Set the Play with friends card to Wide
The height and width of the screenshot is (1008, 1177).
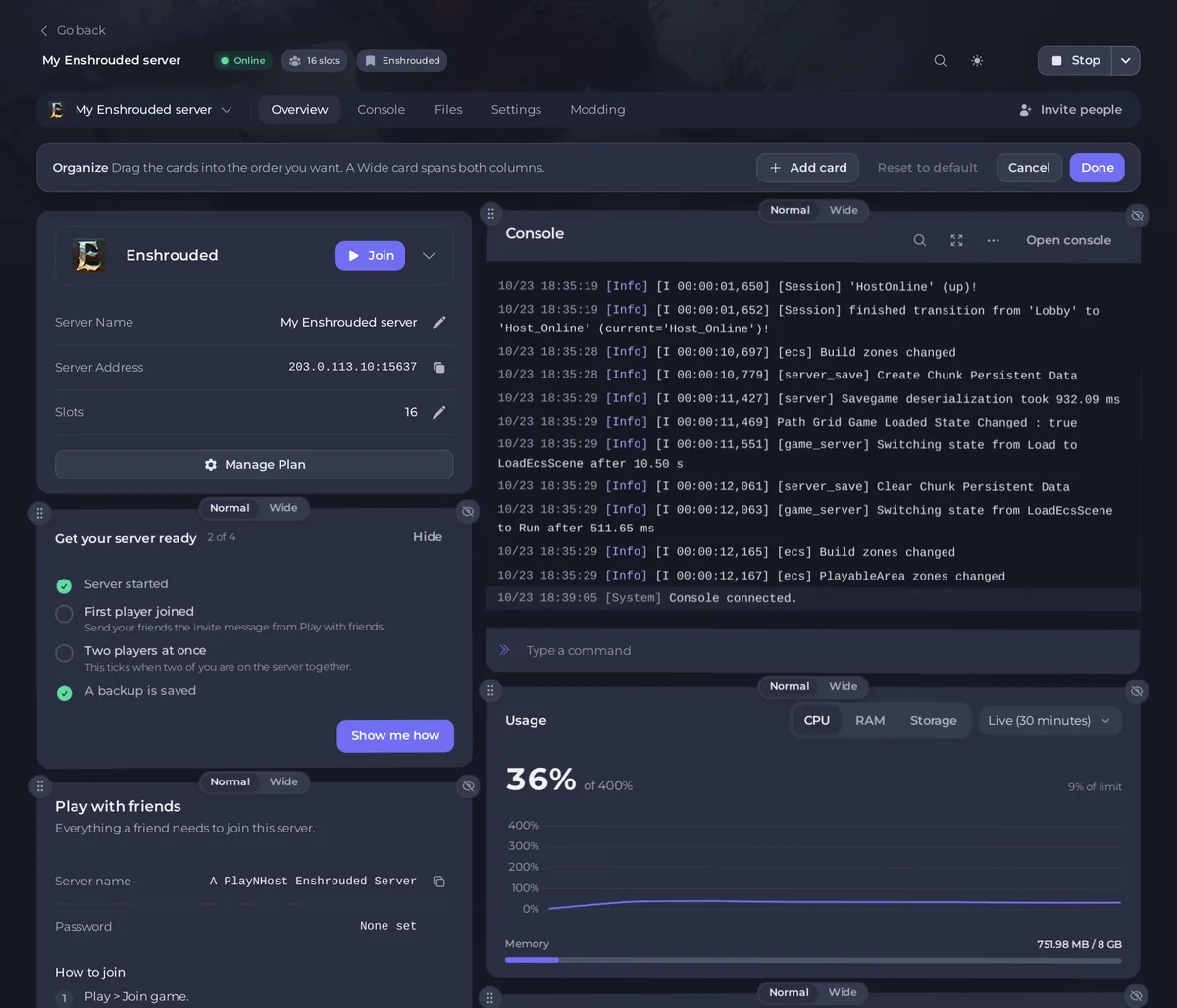click(x=283, y=782)
